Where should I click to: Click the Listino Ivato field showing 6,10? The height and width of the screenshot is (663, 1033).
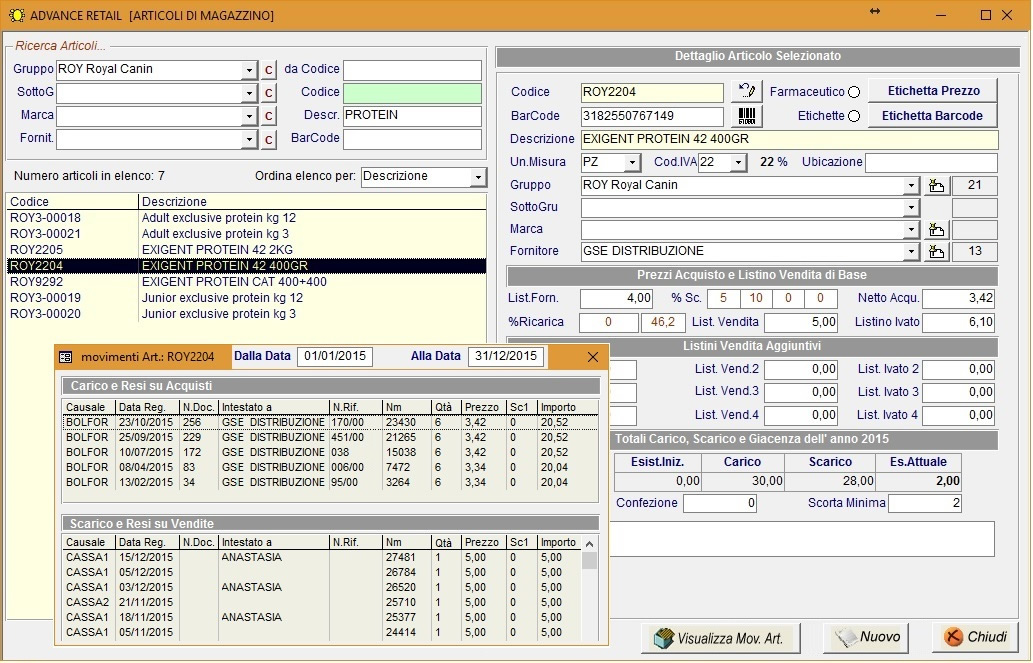pos(959,323)
